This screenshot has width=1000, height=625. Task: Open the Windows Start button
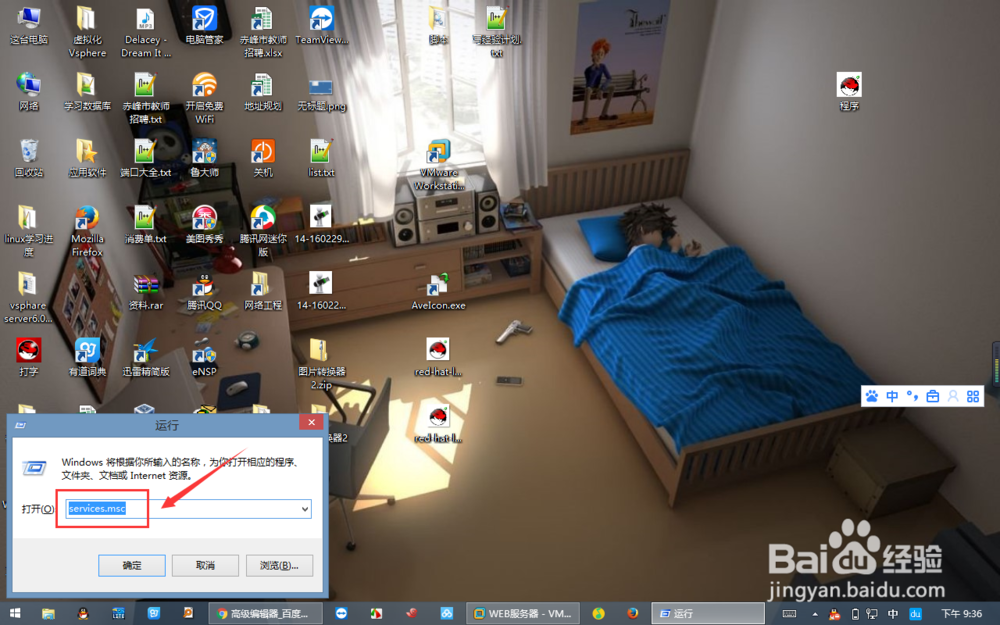pyautogui.click(x=15, y=614)
